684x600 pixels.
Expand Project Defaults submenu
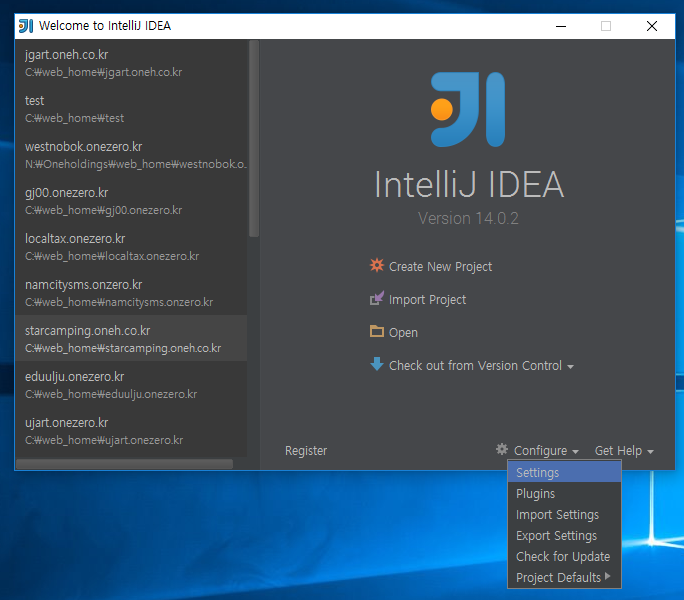pos(564,577)
